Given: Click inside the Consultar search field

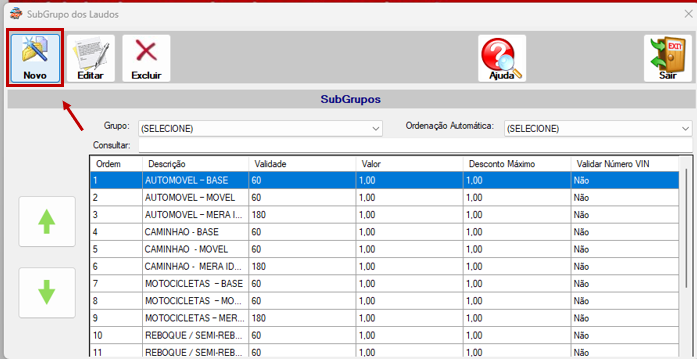Looking at the screenshot, I should pos(415,145).
